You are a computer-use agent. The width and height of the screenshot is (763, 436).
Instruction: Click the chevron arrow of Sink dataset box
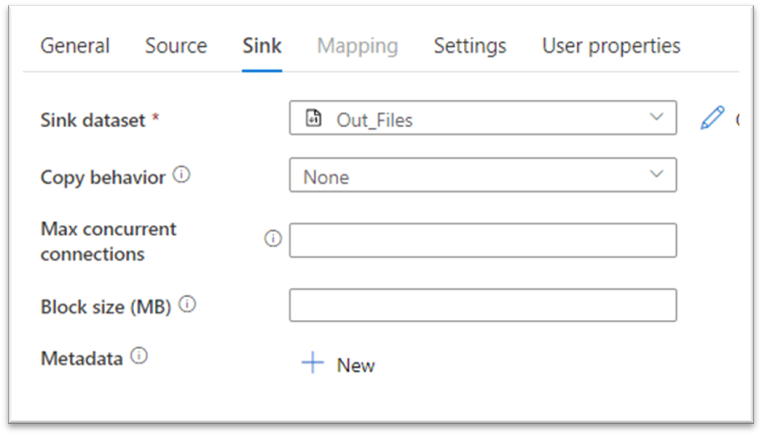[x=656, y=118]
